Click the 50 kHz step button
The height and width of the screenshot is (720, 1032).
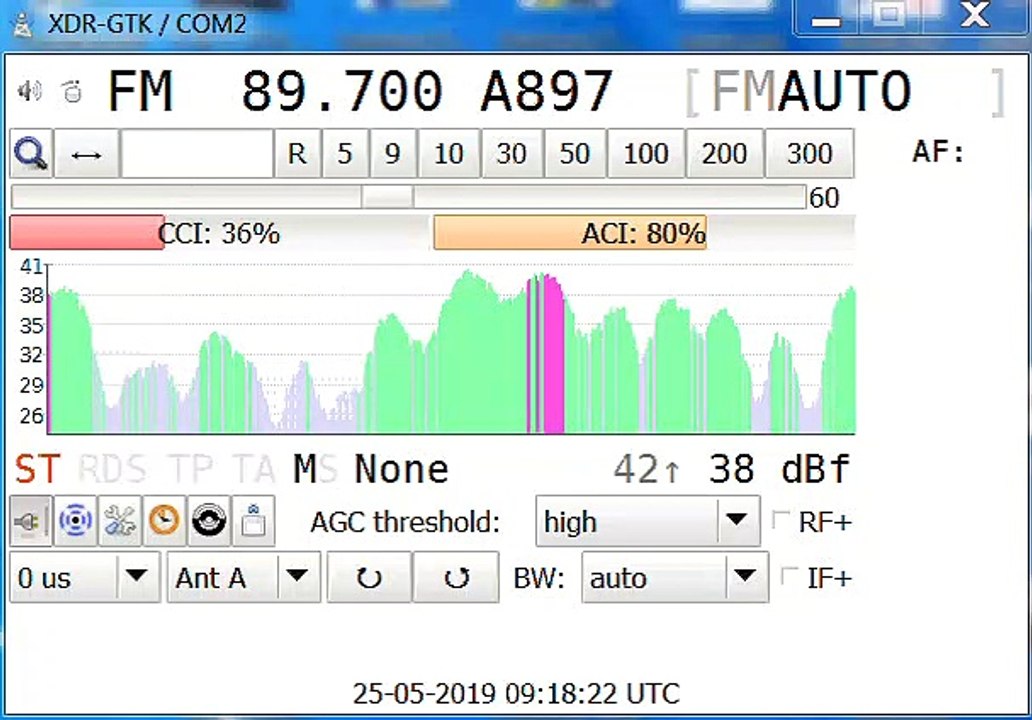tap(575, 153)
